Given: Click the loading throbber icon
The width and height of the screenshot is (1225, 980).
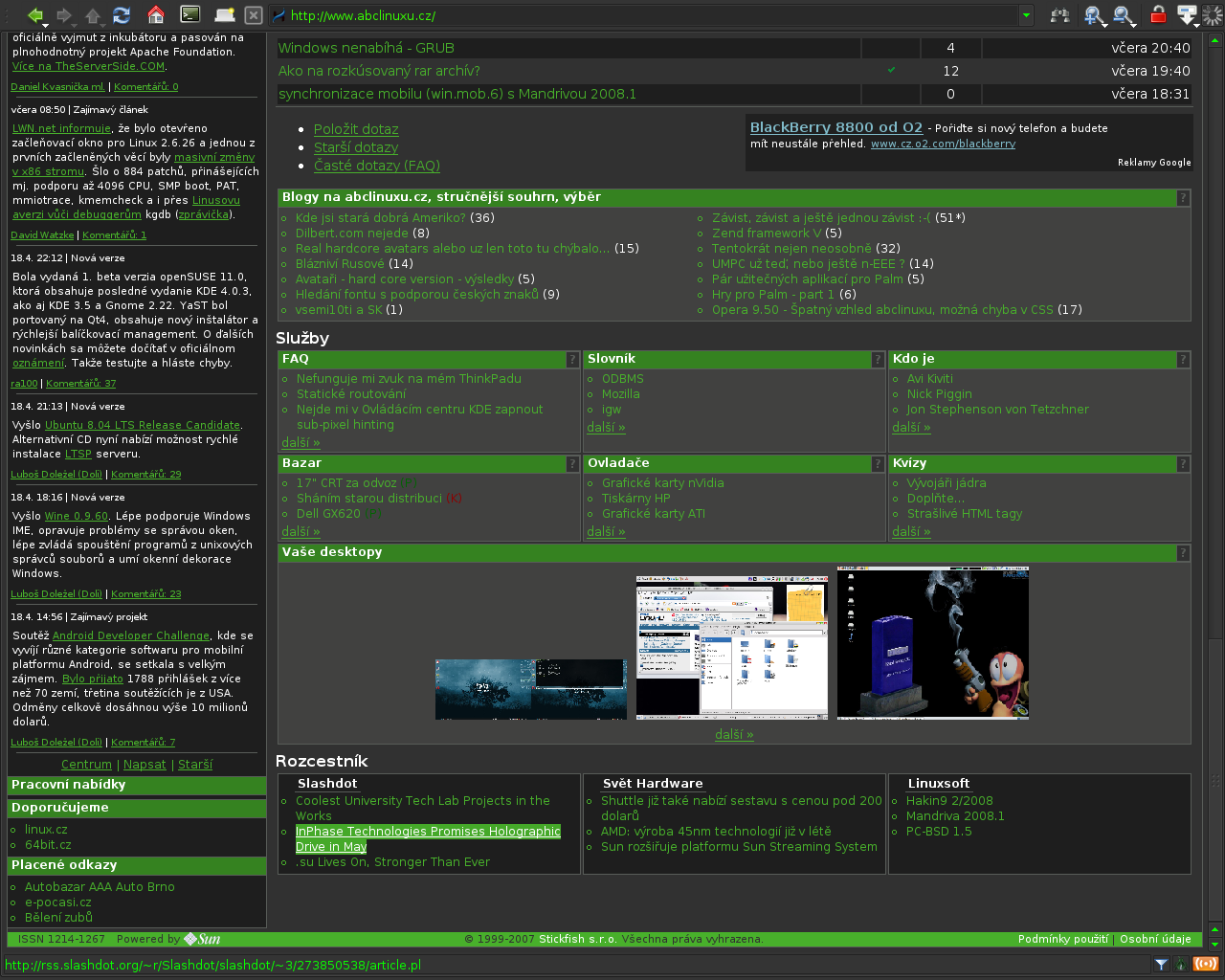Looking at the screenshot, I should coord(1213,15).
